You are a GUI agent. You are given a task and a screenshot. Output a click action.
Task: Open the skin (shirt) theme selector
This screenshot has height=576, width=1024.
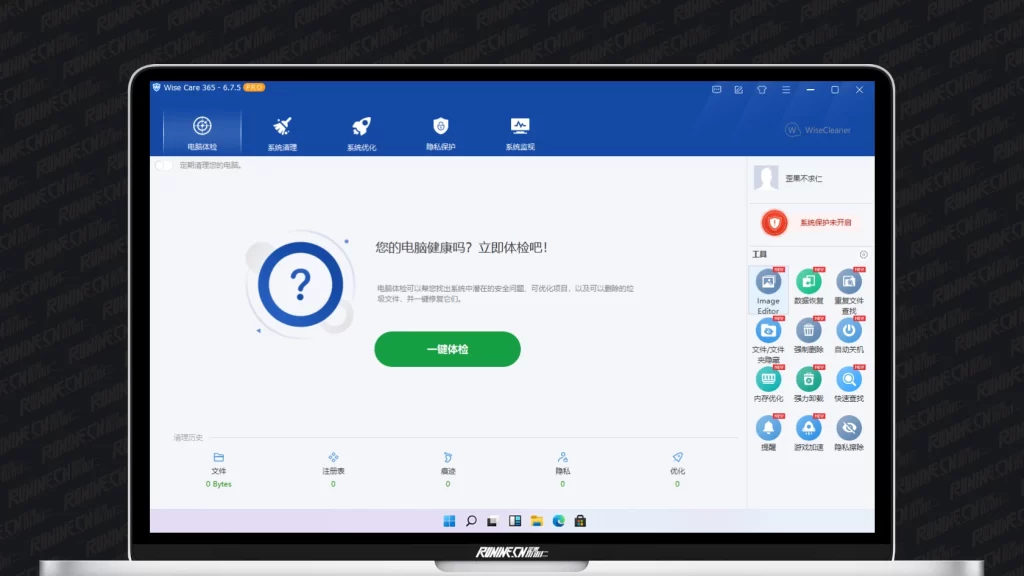[x=761, y=89]
